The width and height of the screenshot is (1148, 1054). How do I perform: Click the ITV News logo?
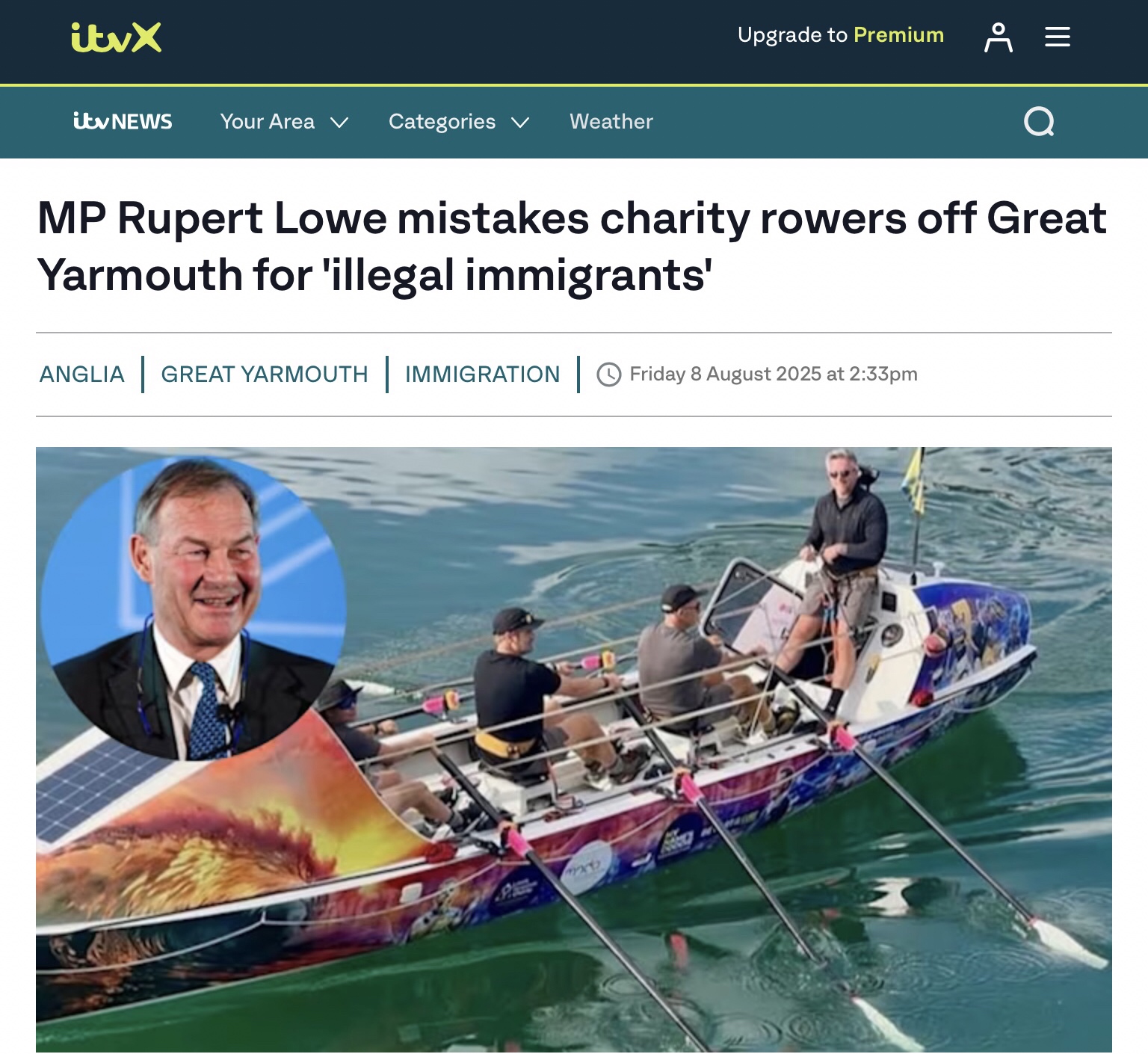(123, 121)
